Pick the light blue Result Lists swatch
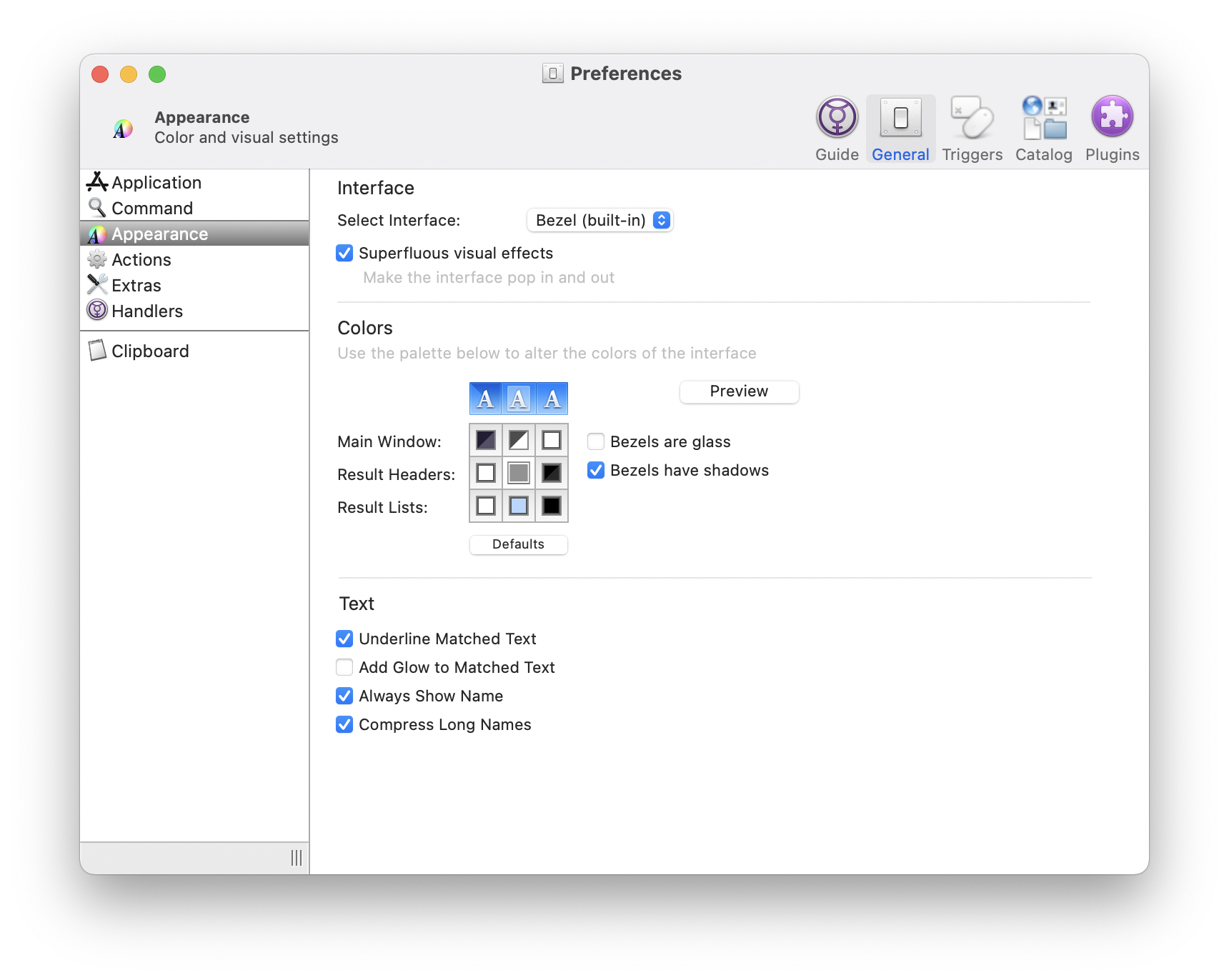Screen dimensions: 1229x980 (519, 506)
